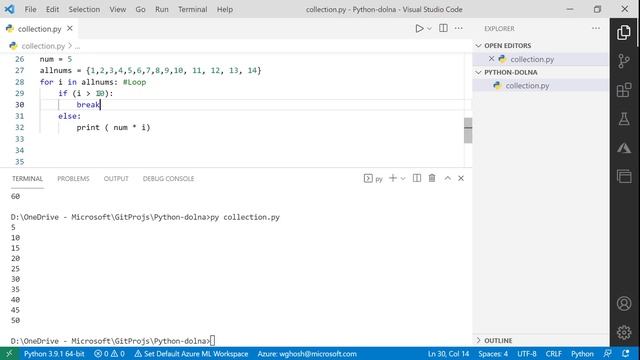Click the editor vertical scrollbar thumb

point(468,130)
